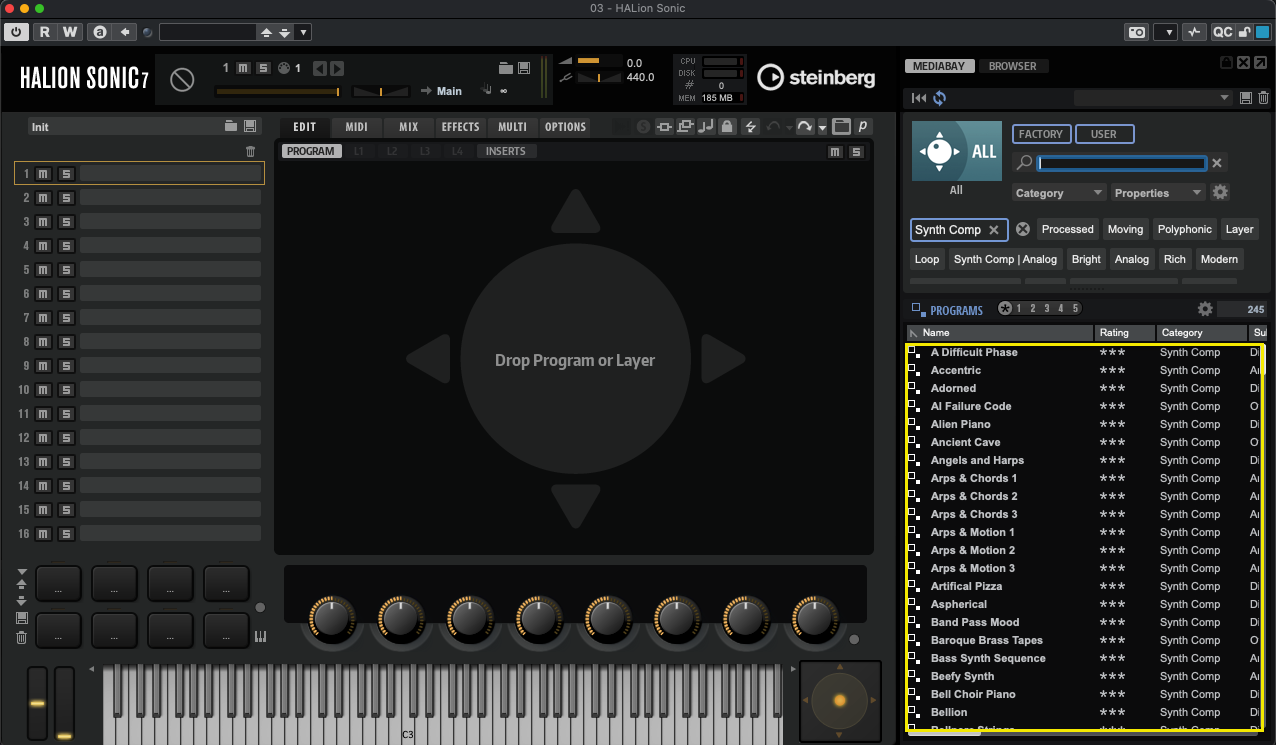The height and width of the screenshot is (745, 1276).
Task: Open the Category filter dropdown
Action: click(x=1059, y=193)
